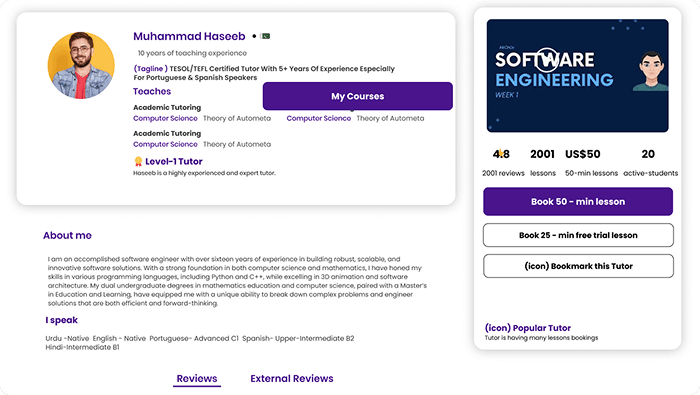Viewport: 700px width, 395px height.
Task: Click the tutor name Muhammad Haseeb
Action: coord(189,36)
